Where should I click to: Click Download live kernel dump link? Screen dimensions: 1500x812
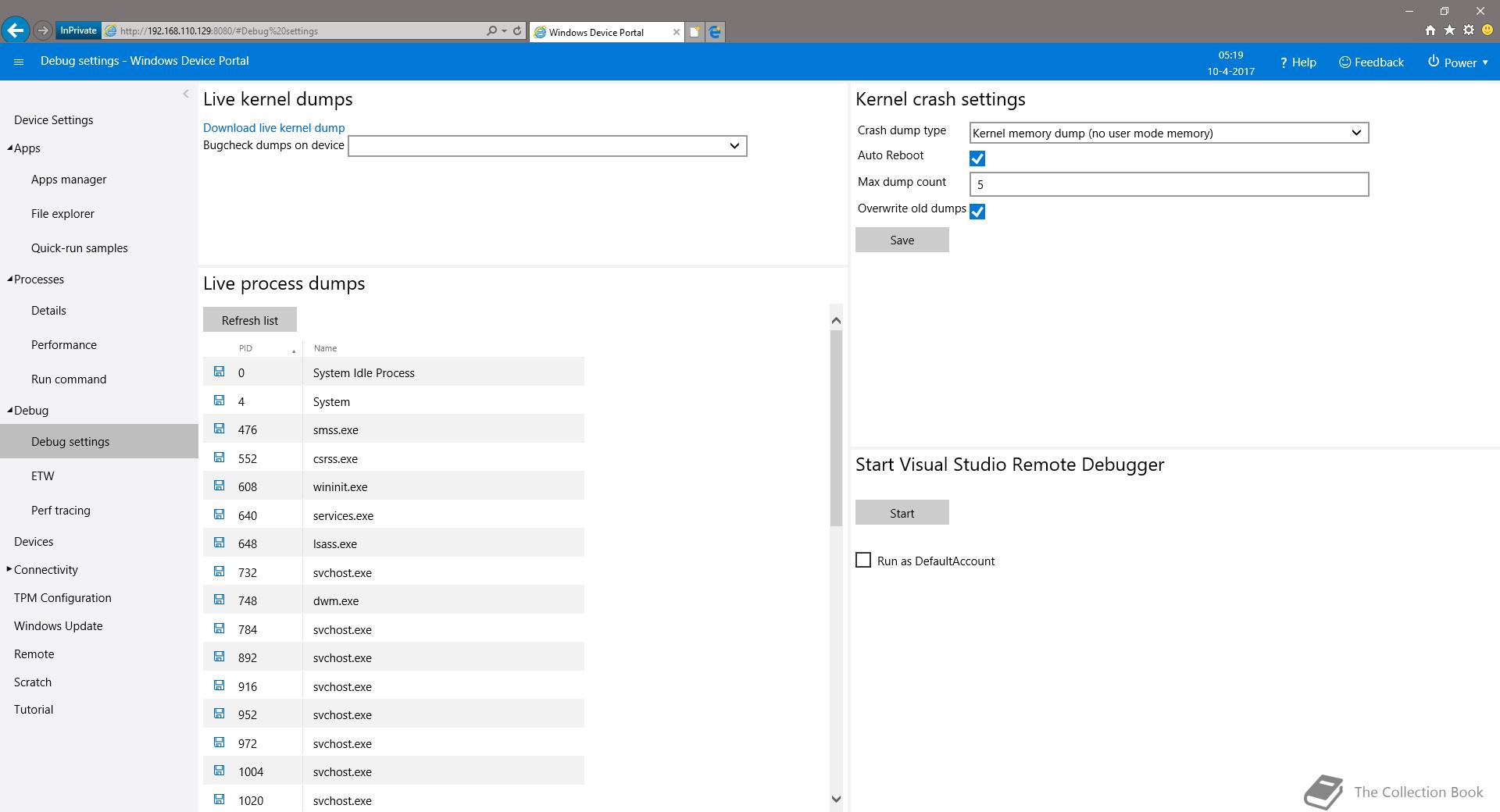point(273,127)
